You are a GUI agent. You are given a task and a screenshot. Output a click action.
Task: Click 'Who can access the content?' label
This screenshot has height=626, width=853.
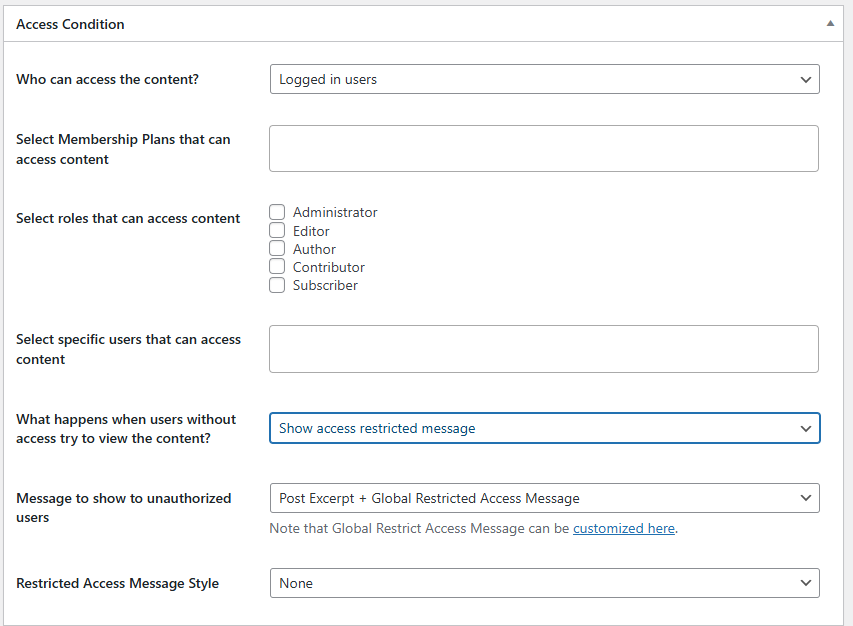tap(107, 79)
